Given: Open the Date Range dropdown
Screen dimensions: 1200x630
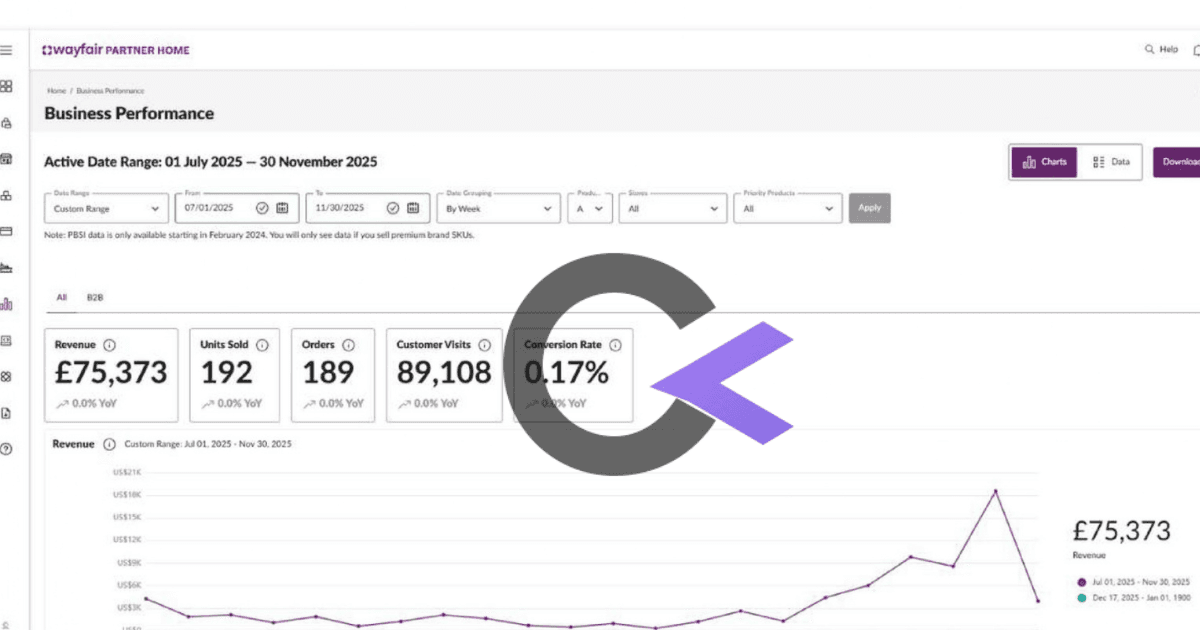Looking at the screenshot, I should point(106,208).
